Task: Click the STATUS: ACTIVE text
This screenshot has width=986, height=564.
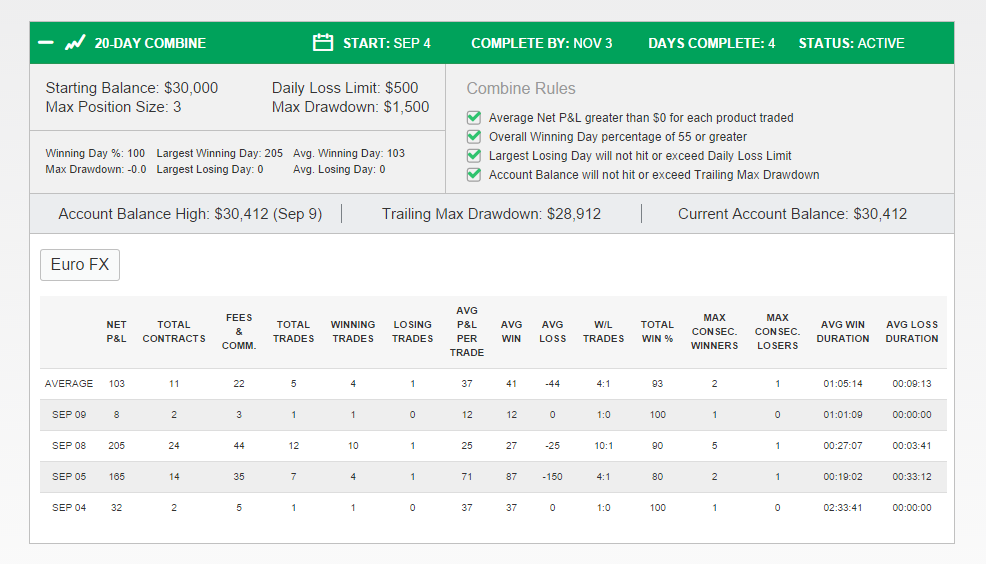Action: 851,43
